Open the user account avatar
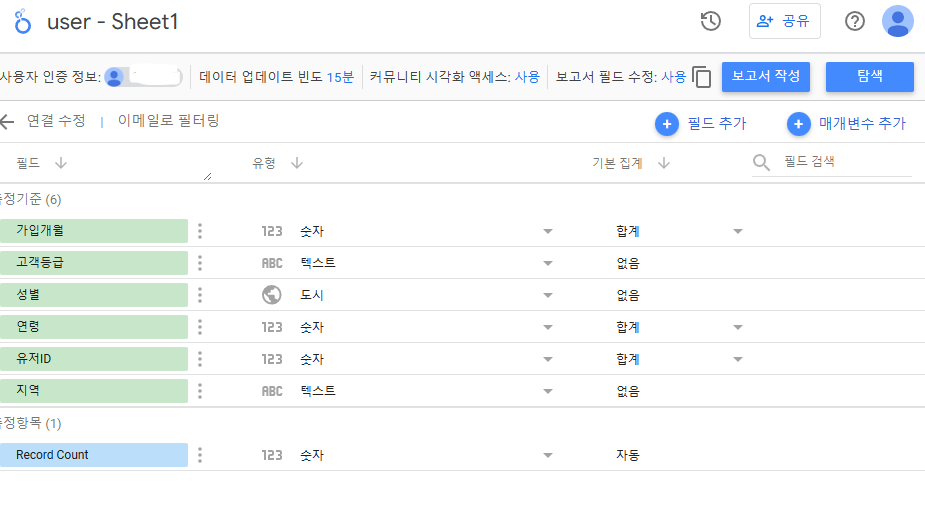Screen dimensions: 925x530 [897, 21]
